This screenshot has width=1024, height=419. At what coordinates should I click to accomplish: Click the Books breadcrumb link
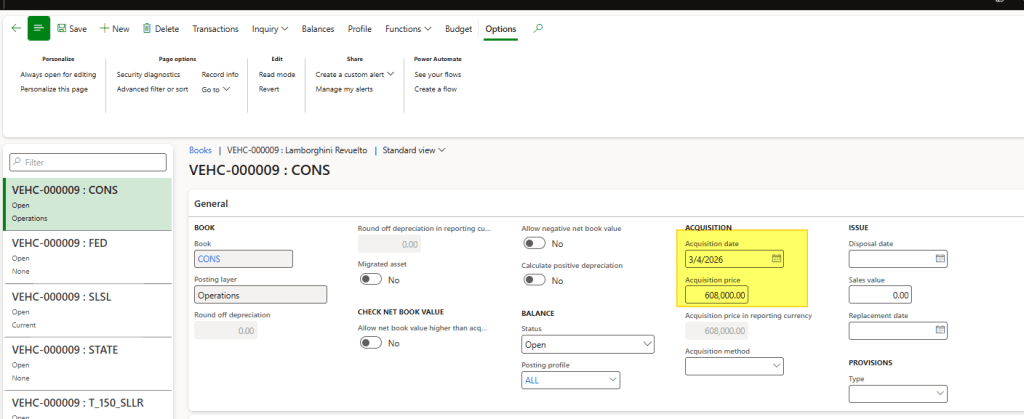point(200,150)
